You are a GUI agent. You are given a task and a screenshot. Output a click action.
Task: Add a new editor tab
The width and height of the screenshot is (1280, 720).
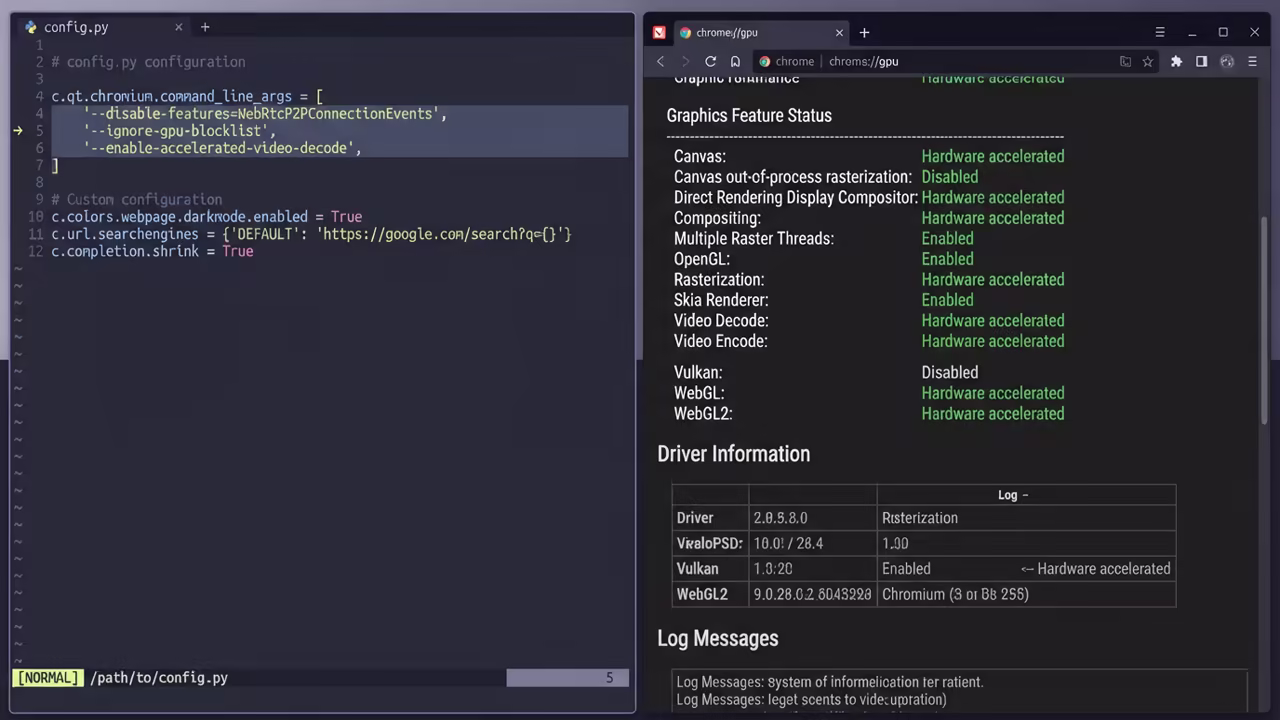[x=205, y=27]
